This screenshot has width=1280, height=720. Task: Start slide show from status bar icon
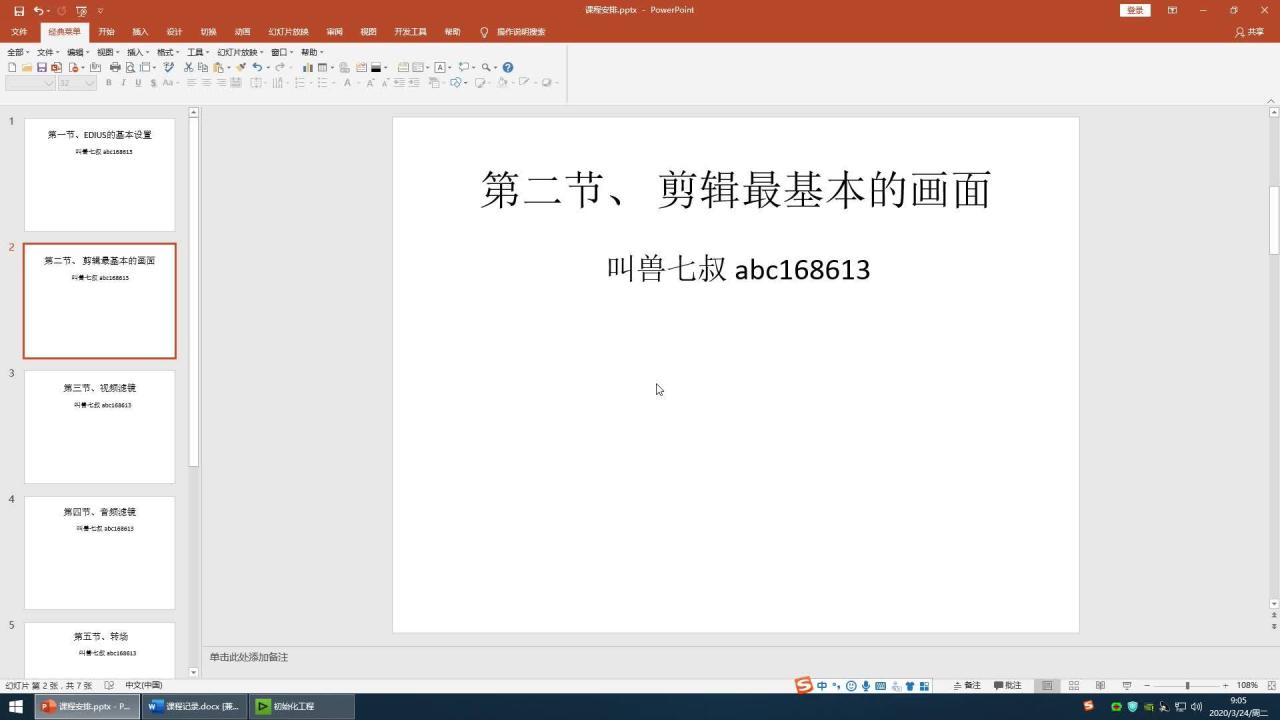click(1127, 686)
